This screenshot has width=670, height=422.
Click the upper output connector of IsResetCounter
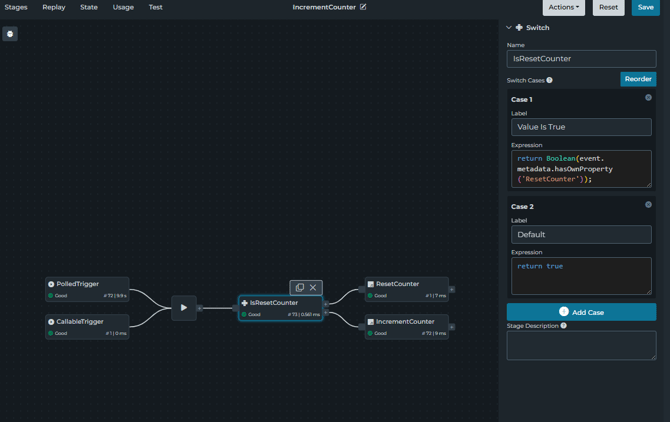point(326,304)
